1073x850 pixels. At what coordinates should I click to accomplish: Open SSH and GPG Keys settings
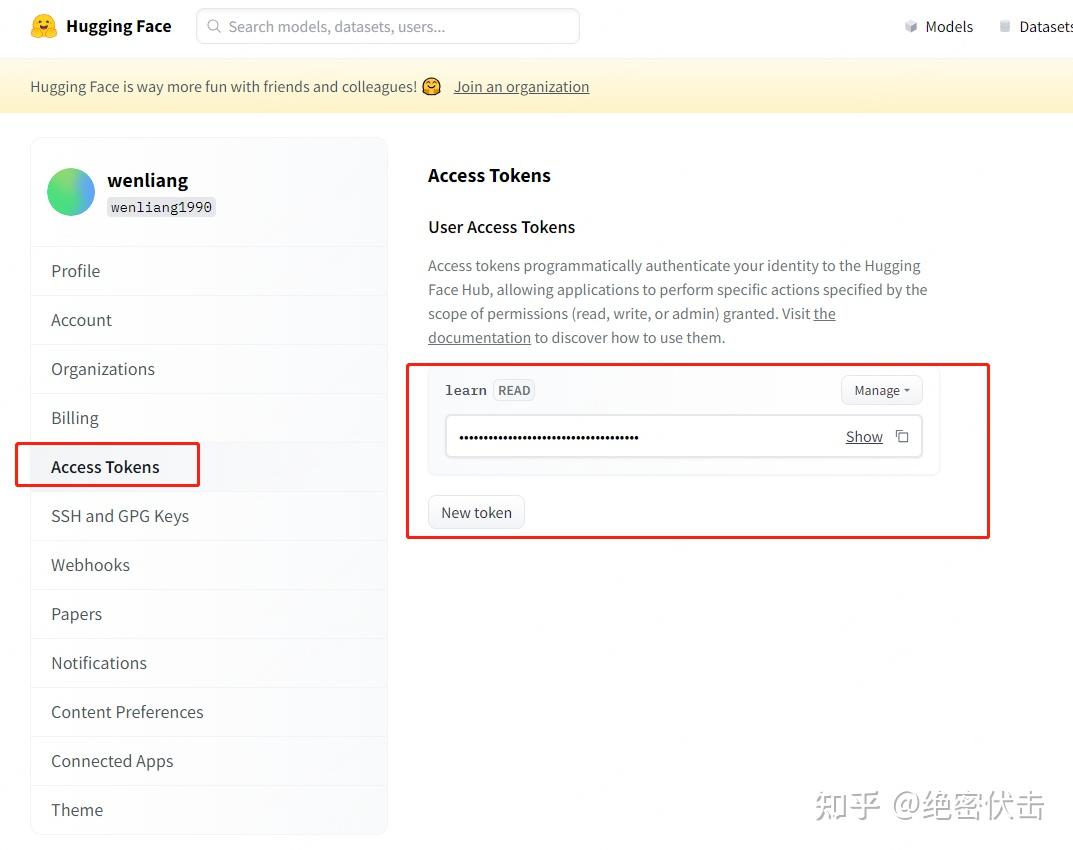point(120,516)
